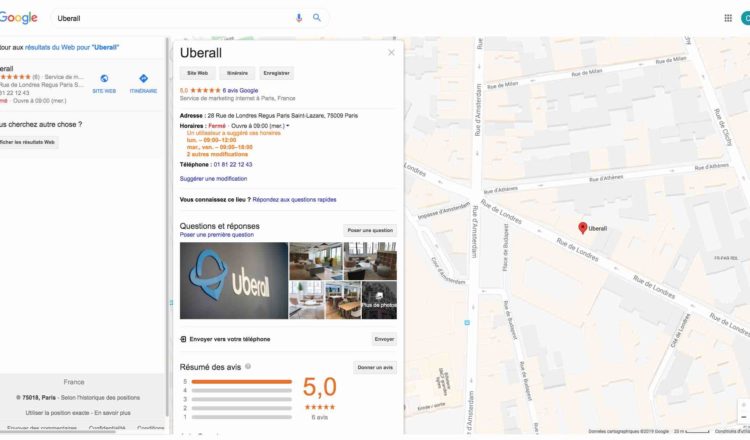Open Répondez aux questions rapides link
Image resolution: width=750 pixels, height=440 pixels.
(294, 200)
